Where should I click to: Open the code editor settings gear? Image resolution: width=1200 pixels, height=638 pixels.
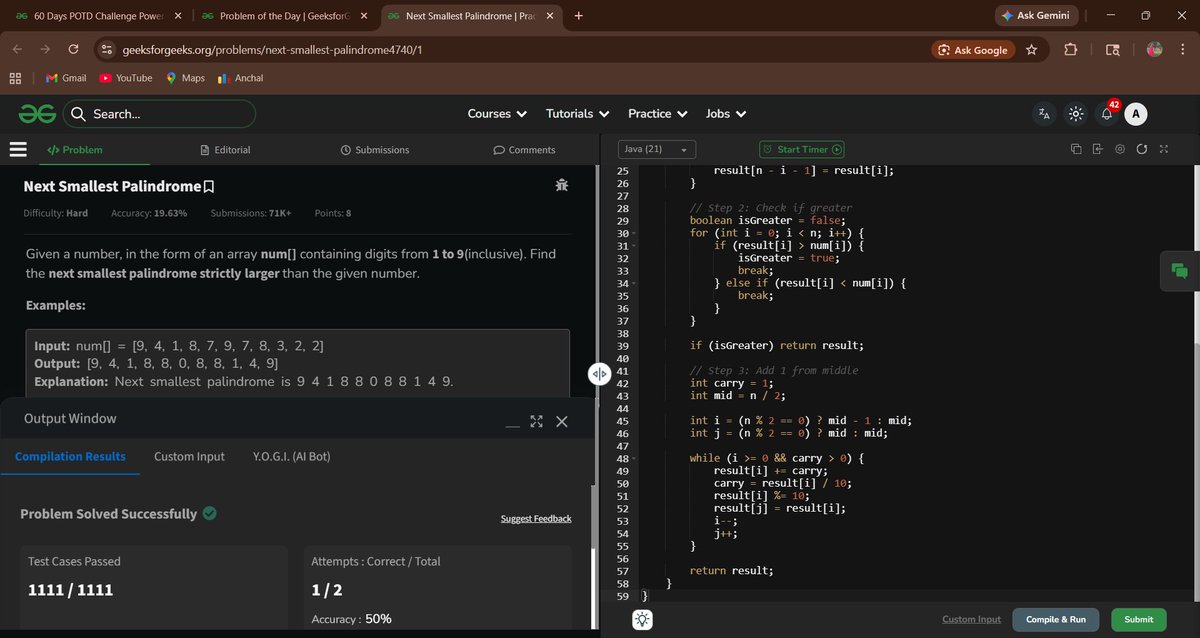1120,149
